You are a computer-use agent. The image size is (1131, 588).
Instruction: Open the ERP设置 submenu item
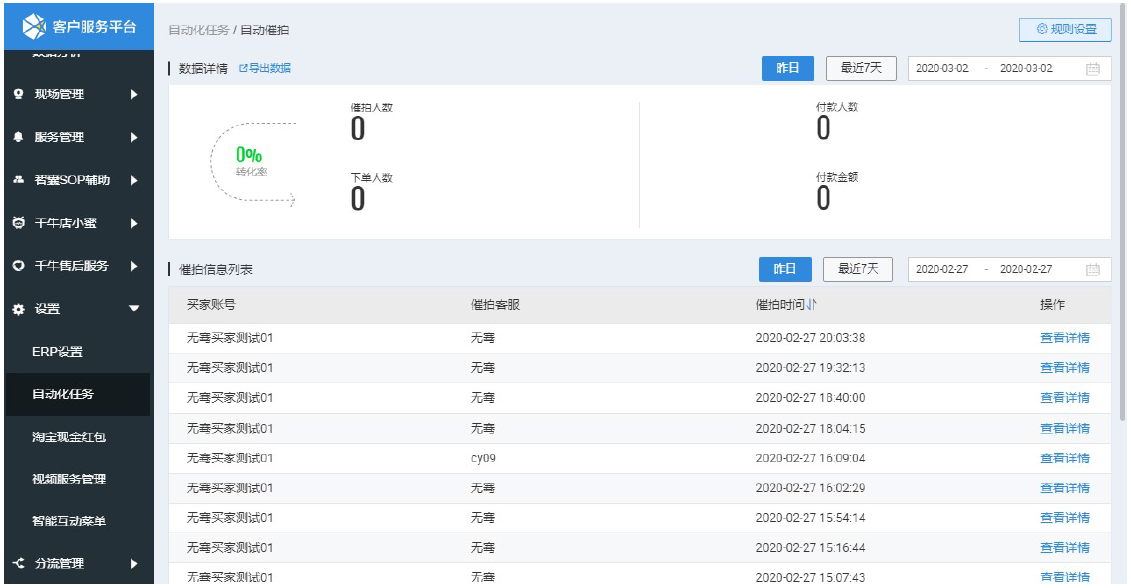coord(57,352)
